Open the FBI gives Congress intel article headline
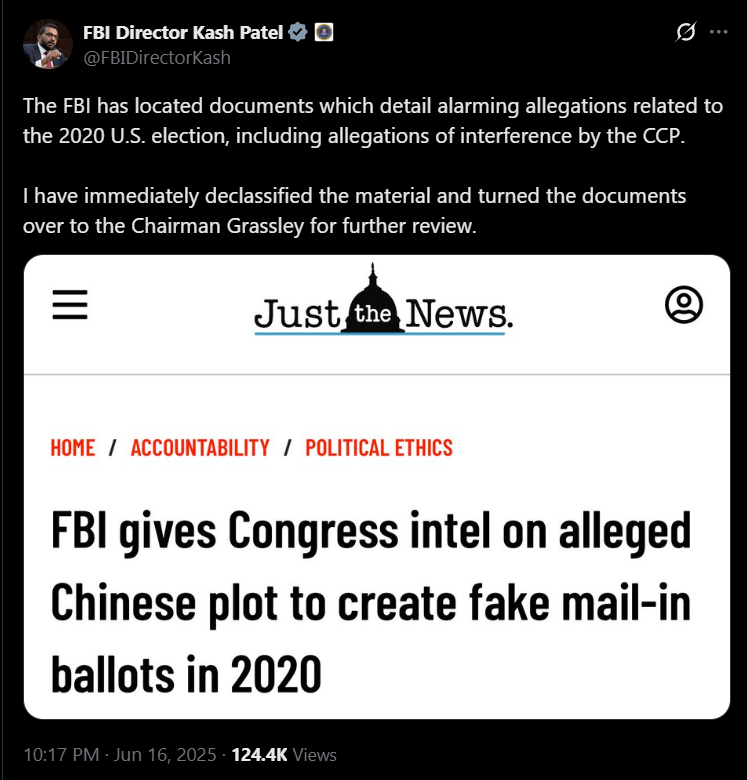Viewport: 747px width, 780px height. coord(371,602)
